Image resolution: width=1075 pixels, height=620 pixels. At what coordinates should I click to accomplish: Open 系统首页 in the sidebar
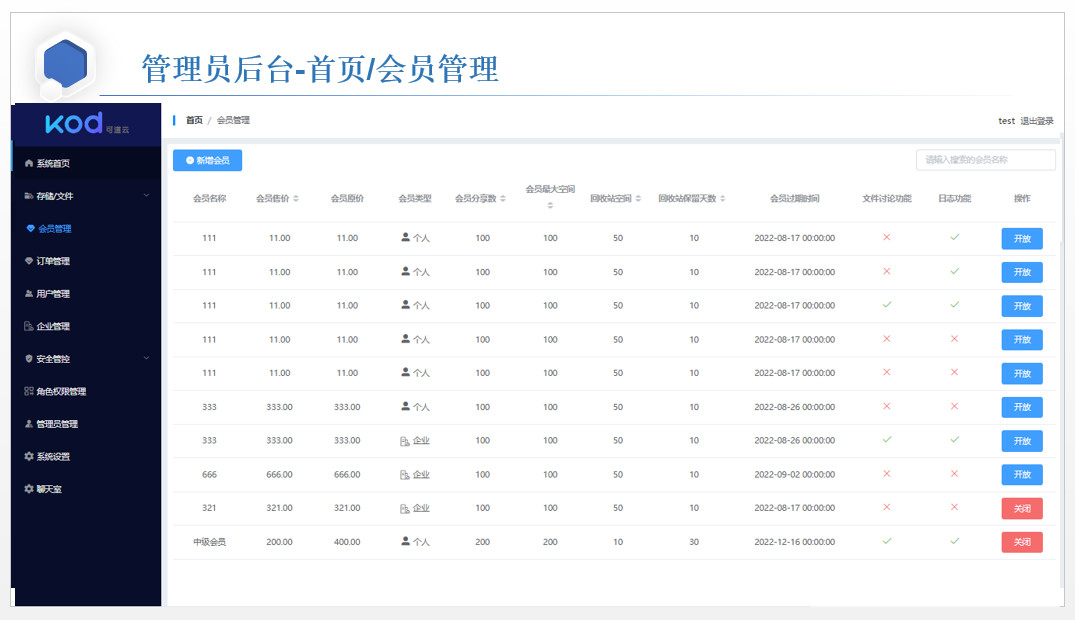86,163
